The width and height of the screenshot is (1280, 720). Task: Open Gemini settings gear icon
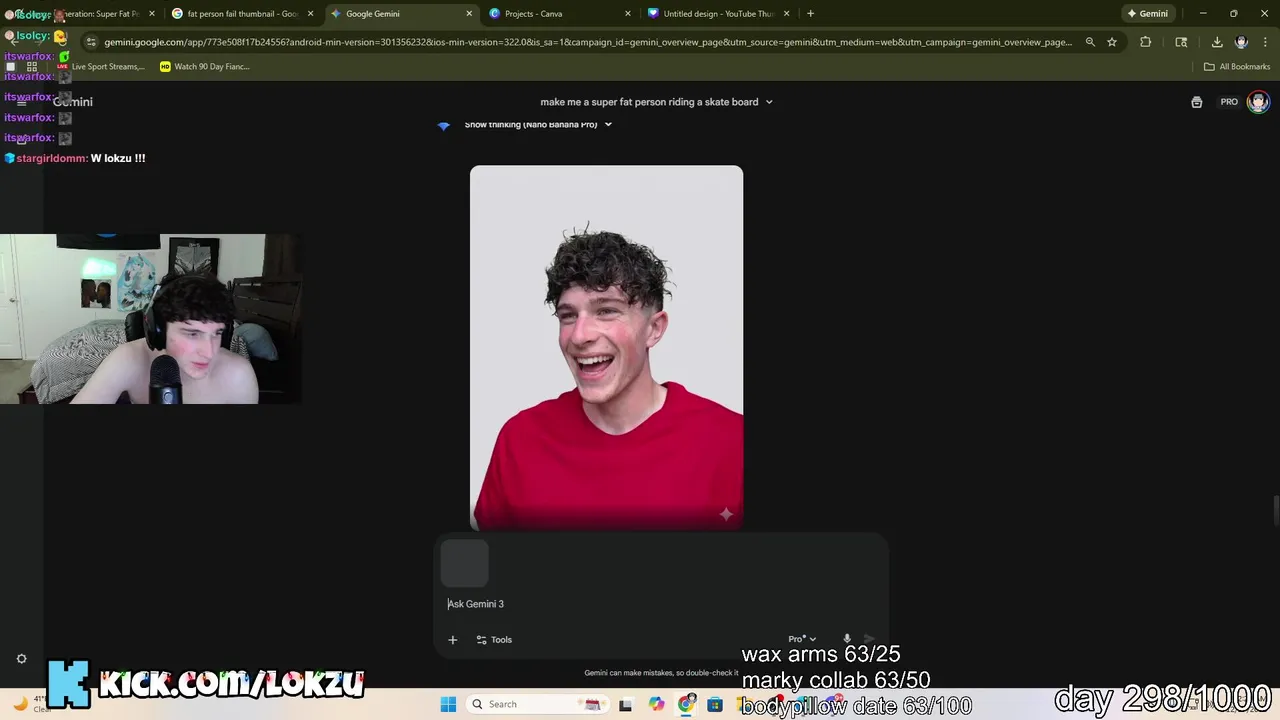click(x=22, y=659)
